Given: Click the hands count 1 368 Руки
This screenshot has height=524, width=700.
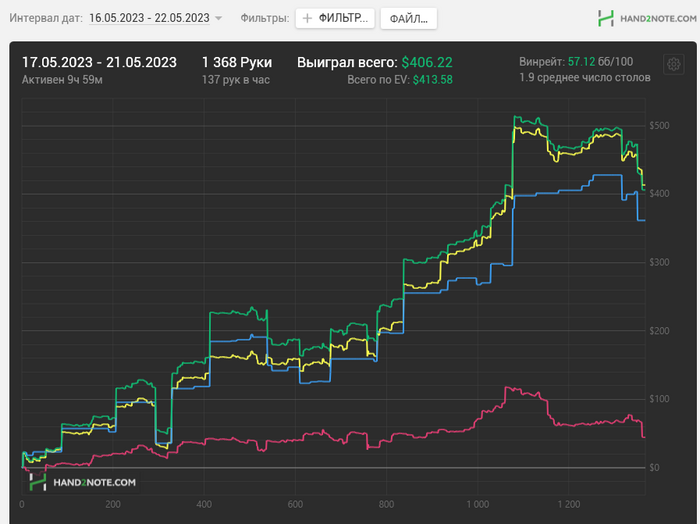Looking at the screenshot, I should [x=237, y=62].
